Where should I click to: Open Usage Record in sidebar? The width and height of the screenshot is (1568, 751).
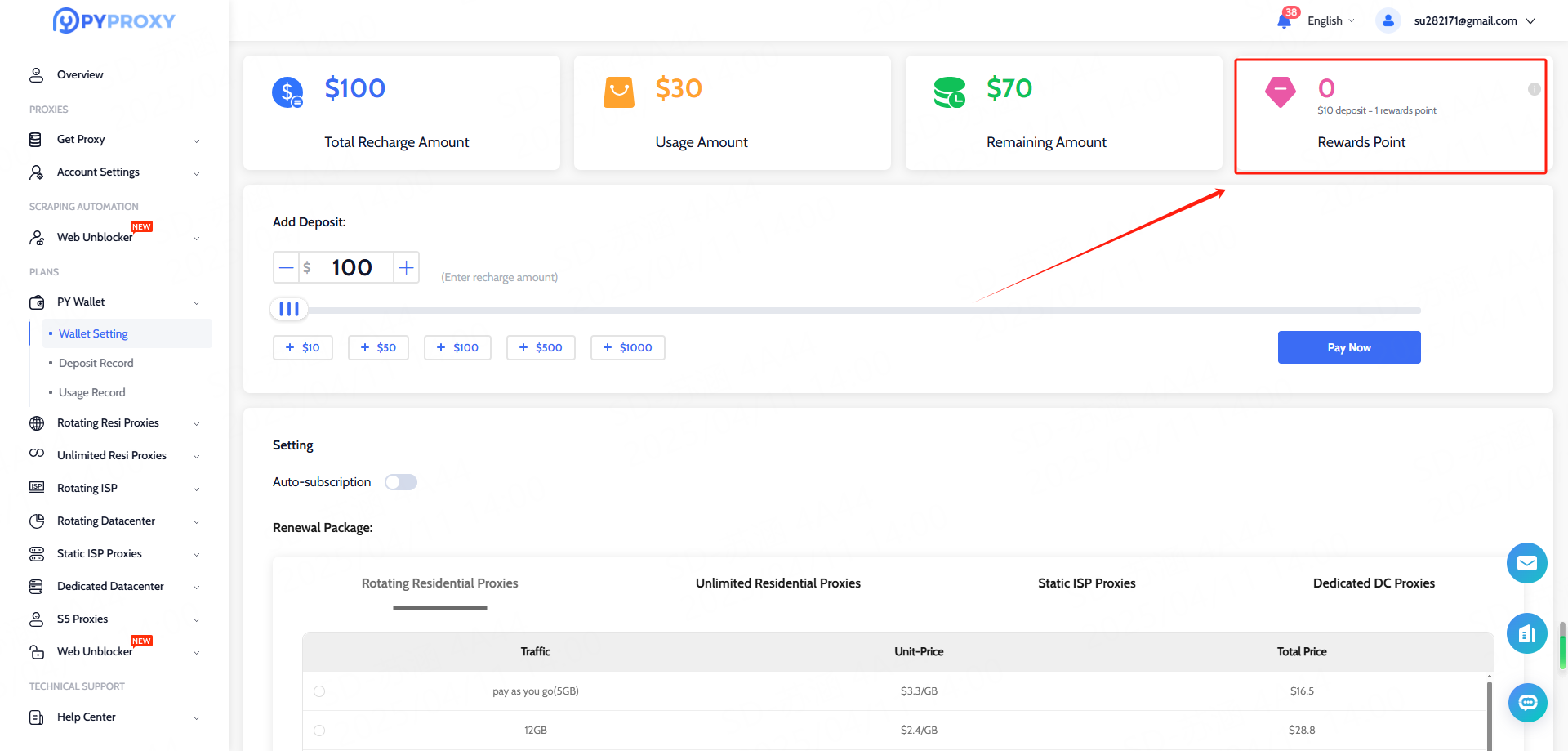(92, 392)
